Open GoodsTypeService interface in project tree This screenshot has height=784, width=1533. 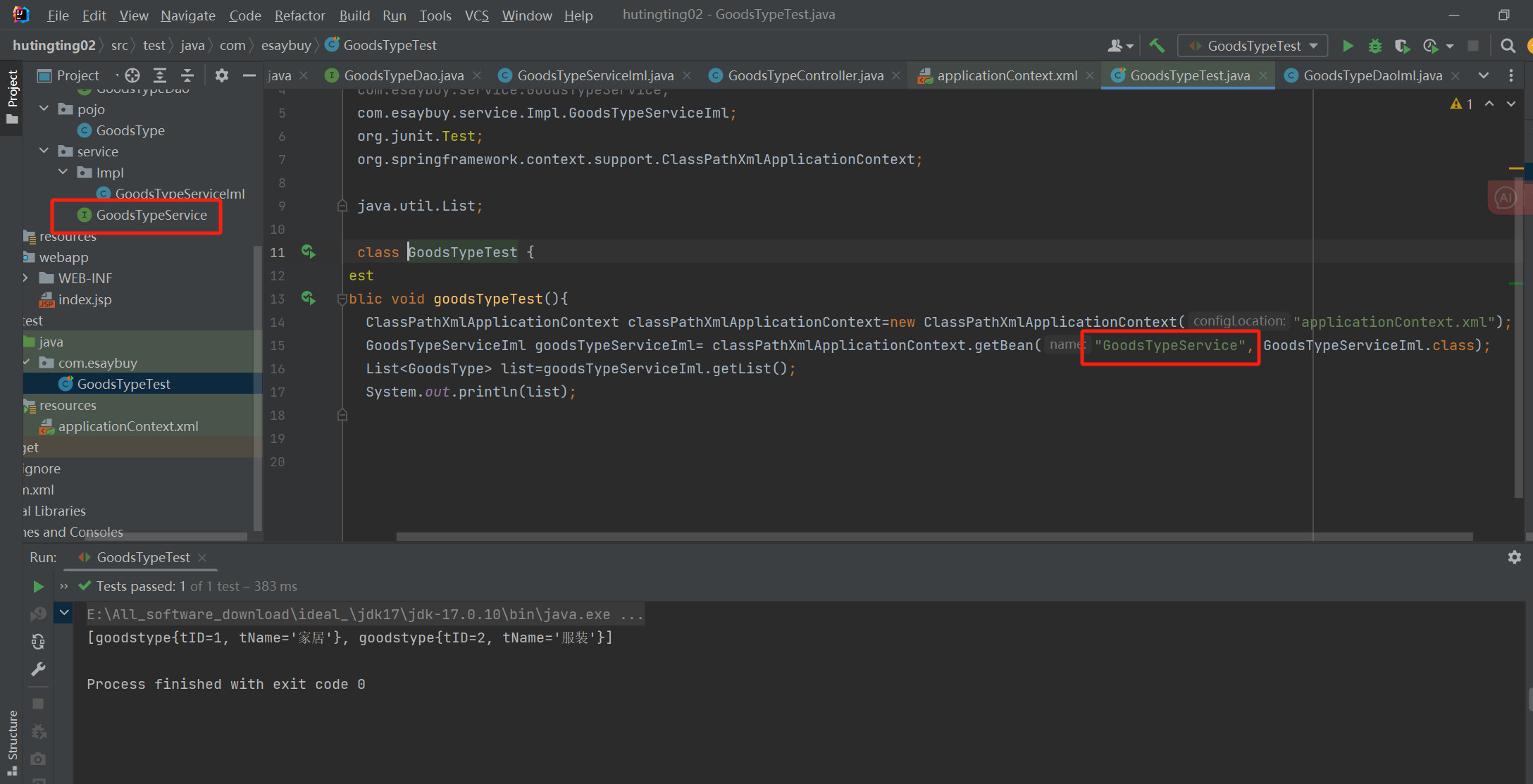151,215
